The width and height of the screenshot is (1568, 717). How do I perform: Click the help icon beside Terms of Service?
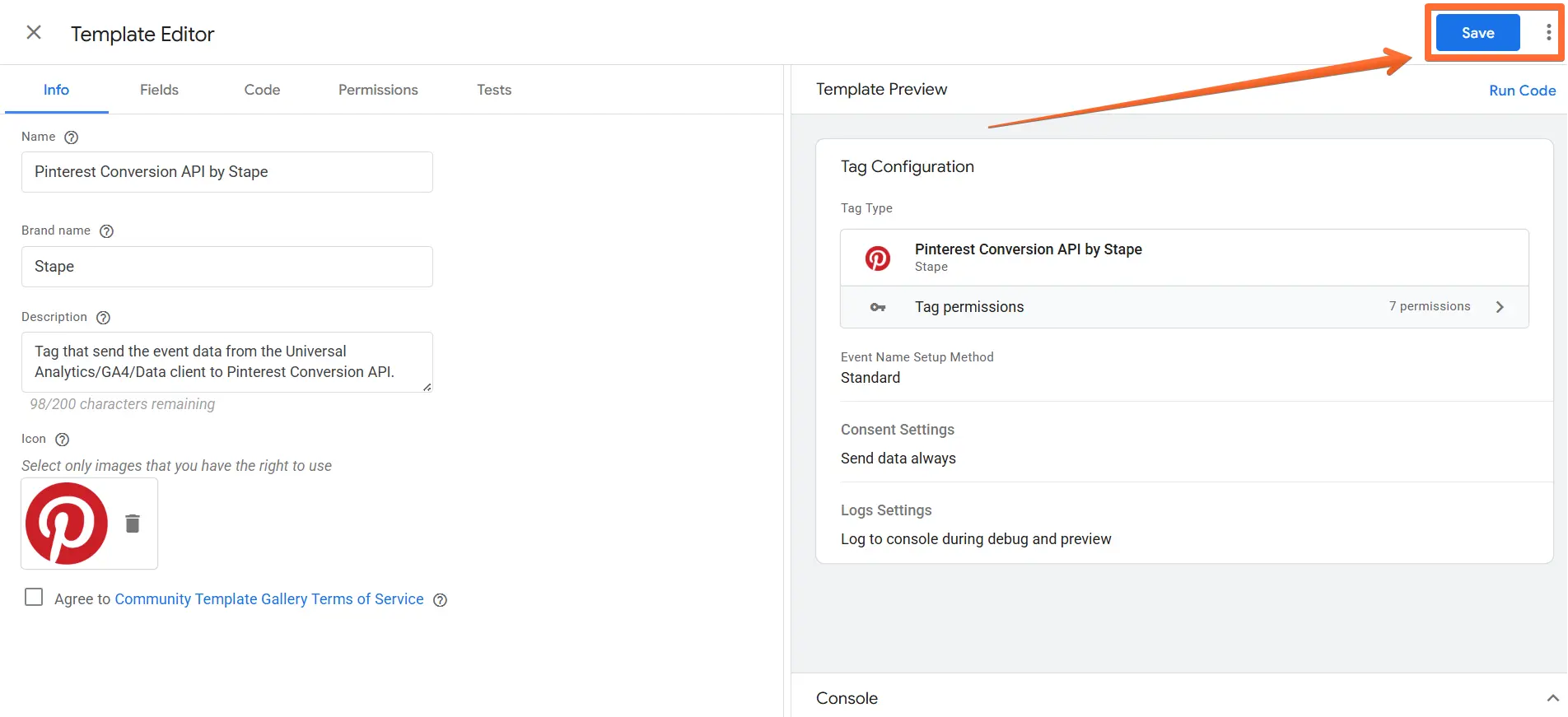coord(441,600)
